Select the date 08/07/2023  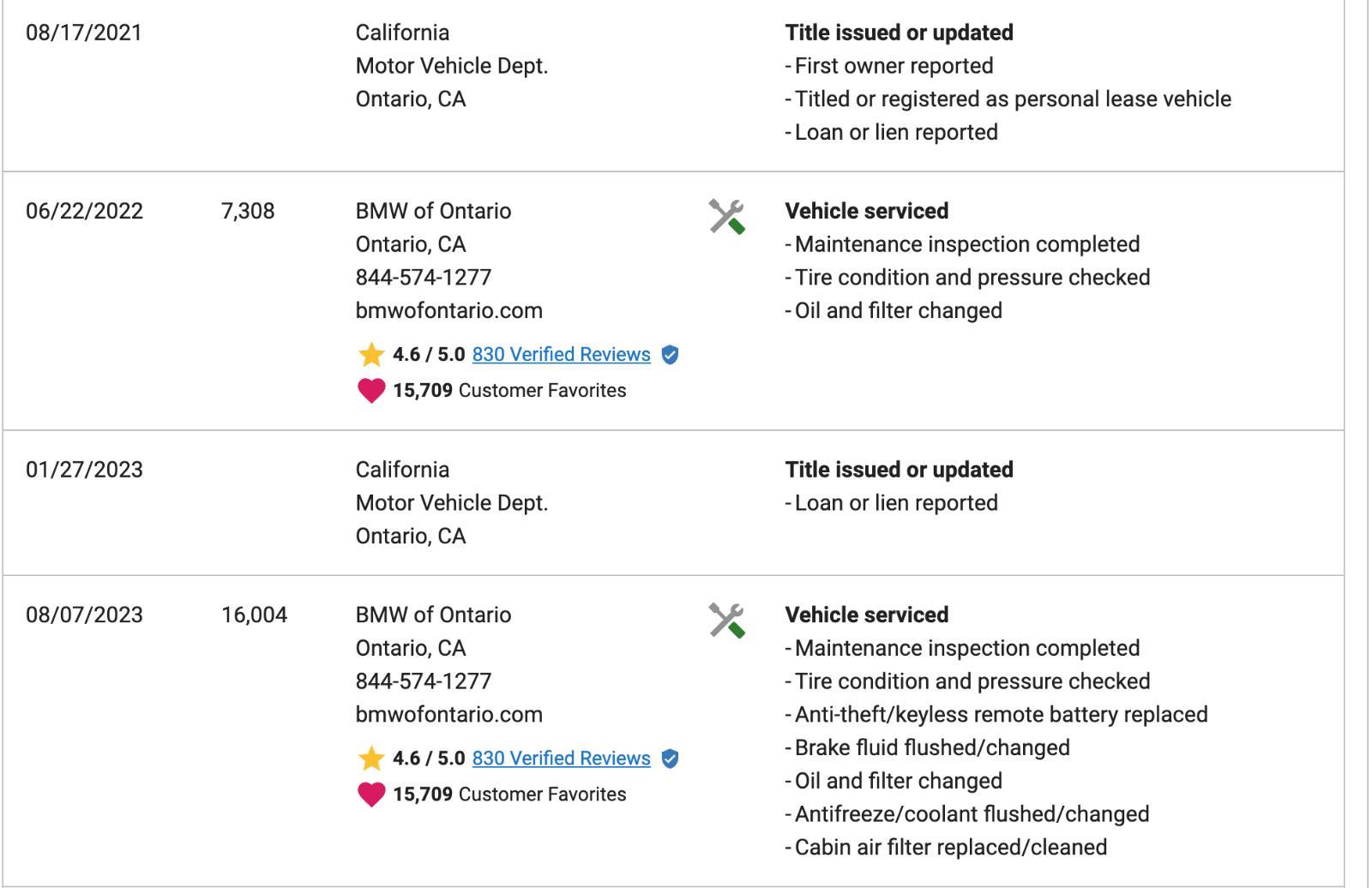pos(84,615)
